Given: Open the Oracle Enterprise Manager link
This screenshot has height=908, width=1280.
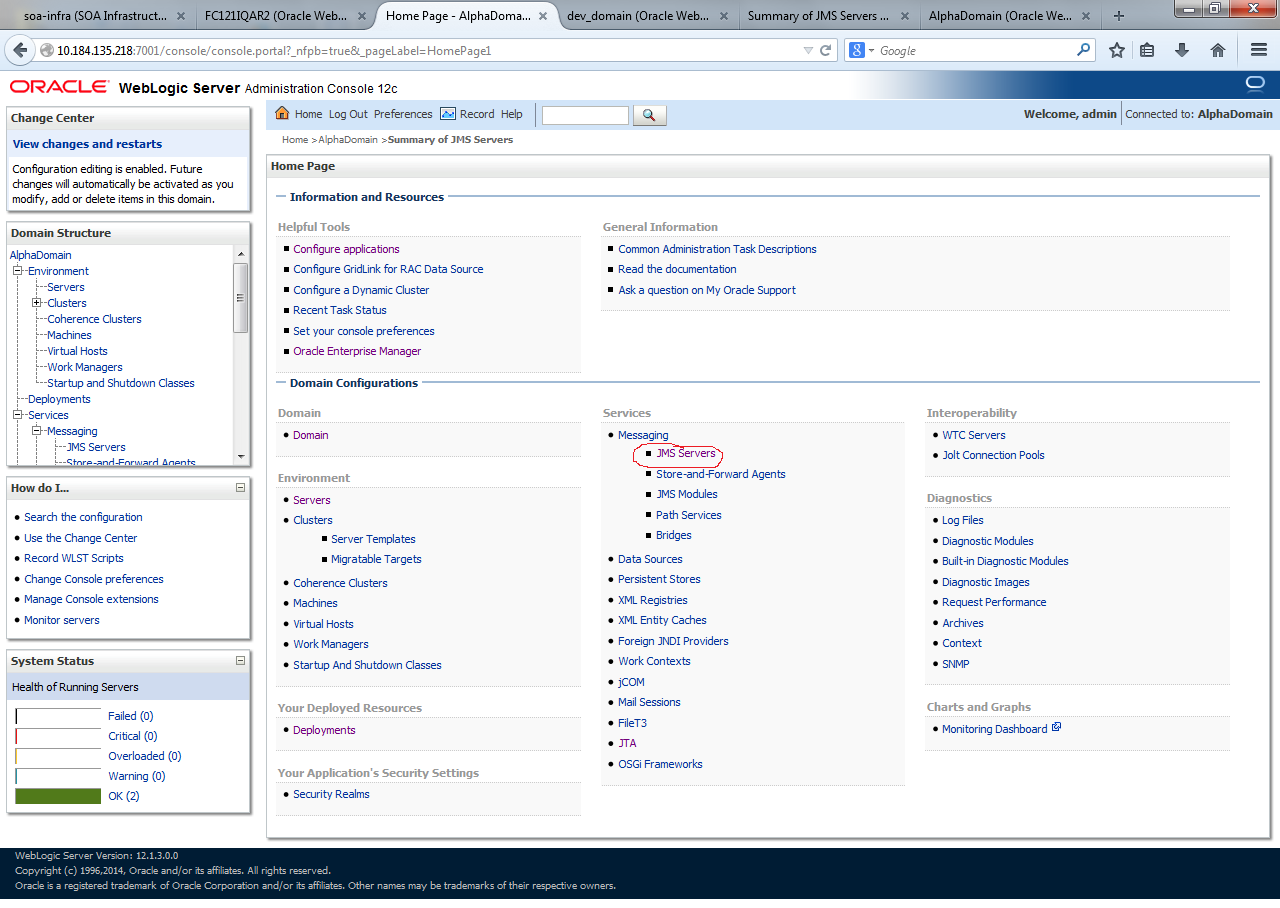Looking at the screenshot, I should [357, 351].
